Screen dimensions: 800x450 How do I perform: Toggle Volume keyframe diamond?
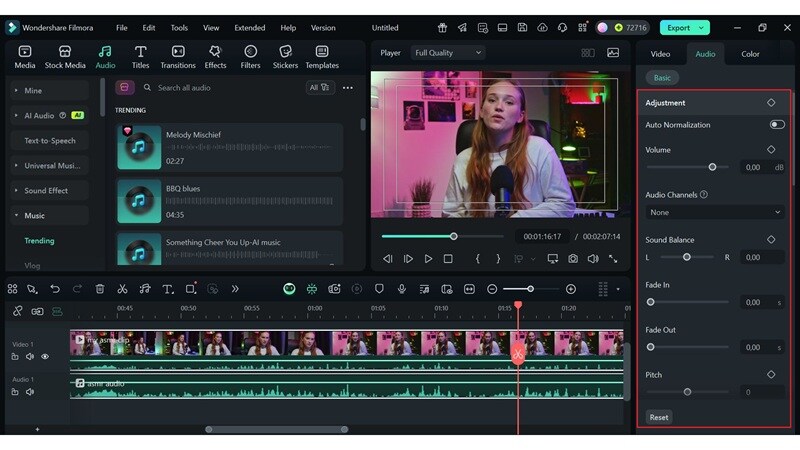click(771, 149)
